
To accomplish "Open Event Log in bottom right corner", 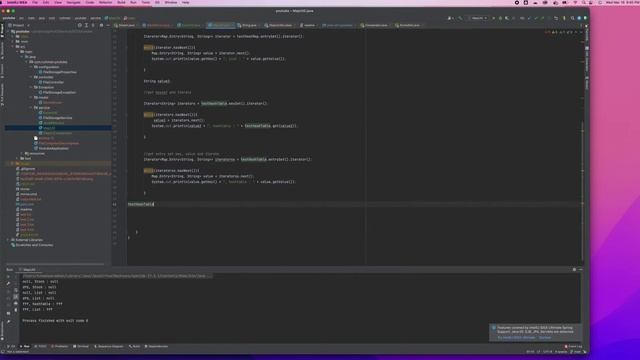I will 573,347.
